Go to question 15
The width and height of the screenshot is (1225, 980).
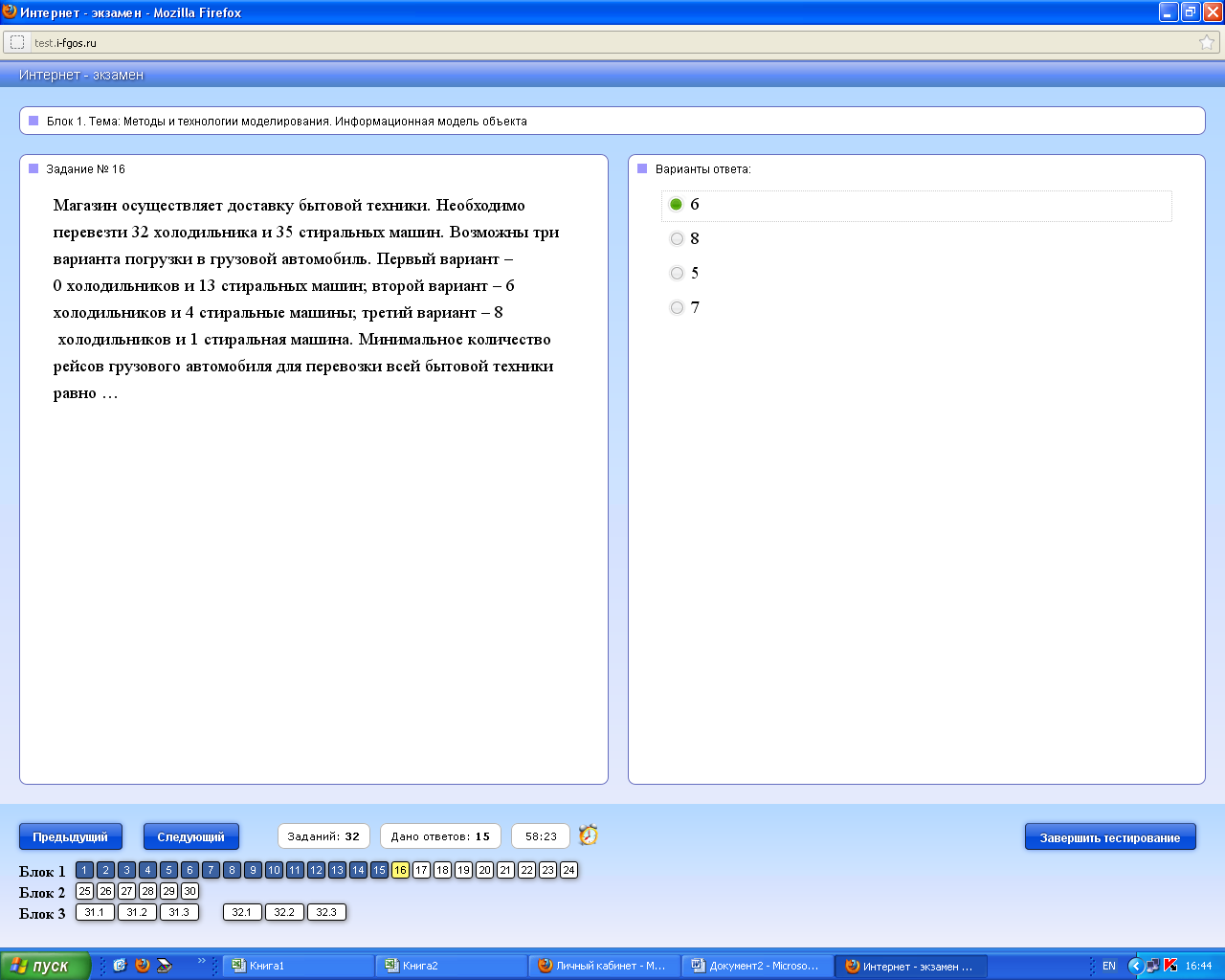(x=379, y=870)
